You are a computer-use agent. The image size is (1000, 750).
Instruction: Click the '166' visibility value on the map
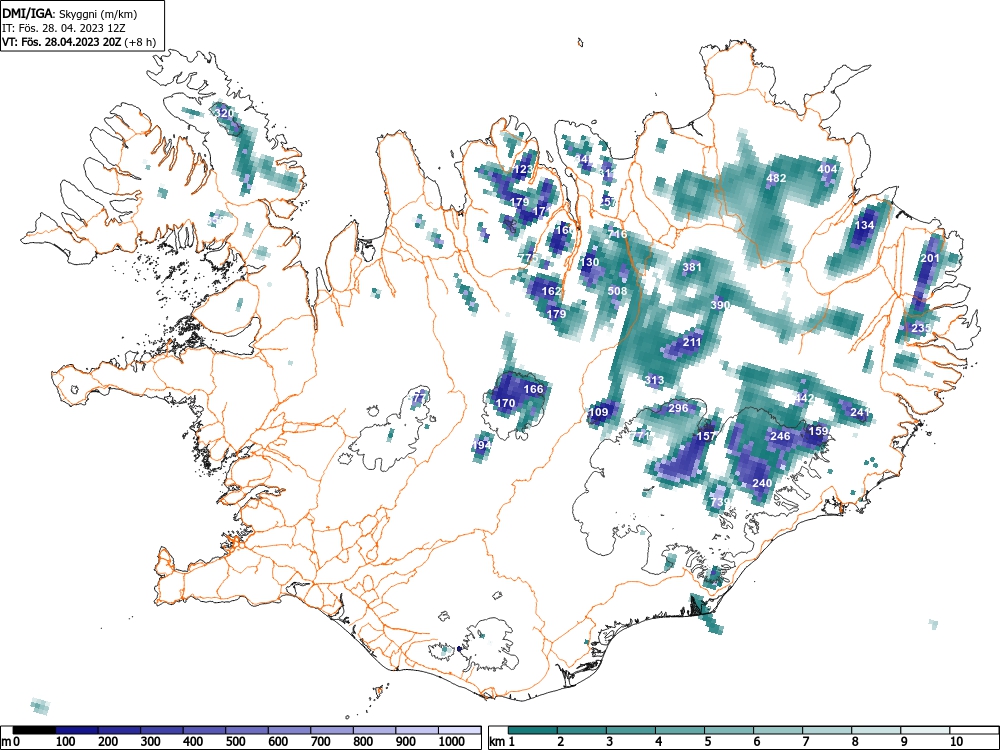(533, 389)
